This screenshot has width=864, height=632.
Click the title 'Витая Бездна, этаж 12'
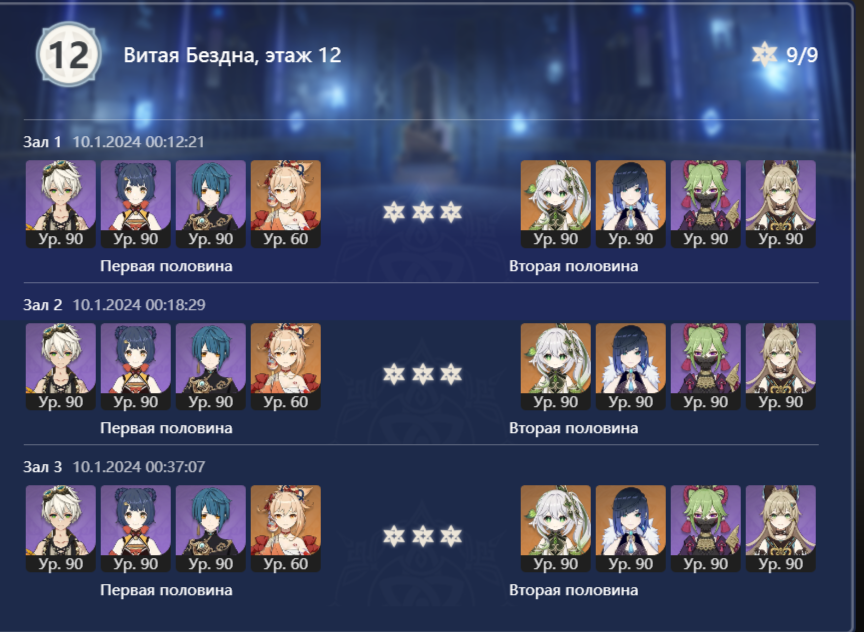[x=232, y=55]
